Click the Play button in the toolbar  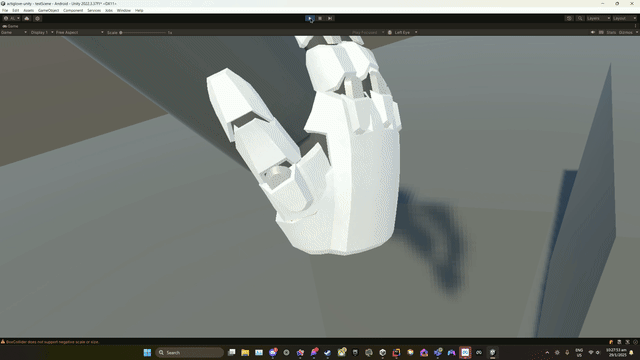(310, 18)
